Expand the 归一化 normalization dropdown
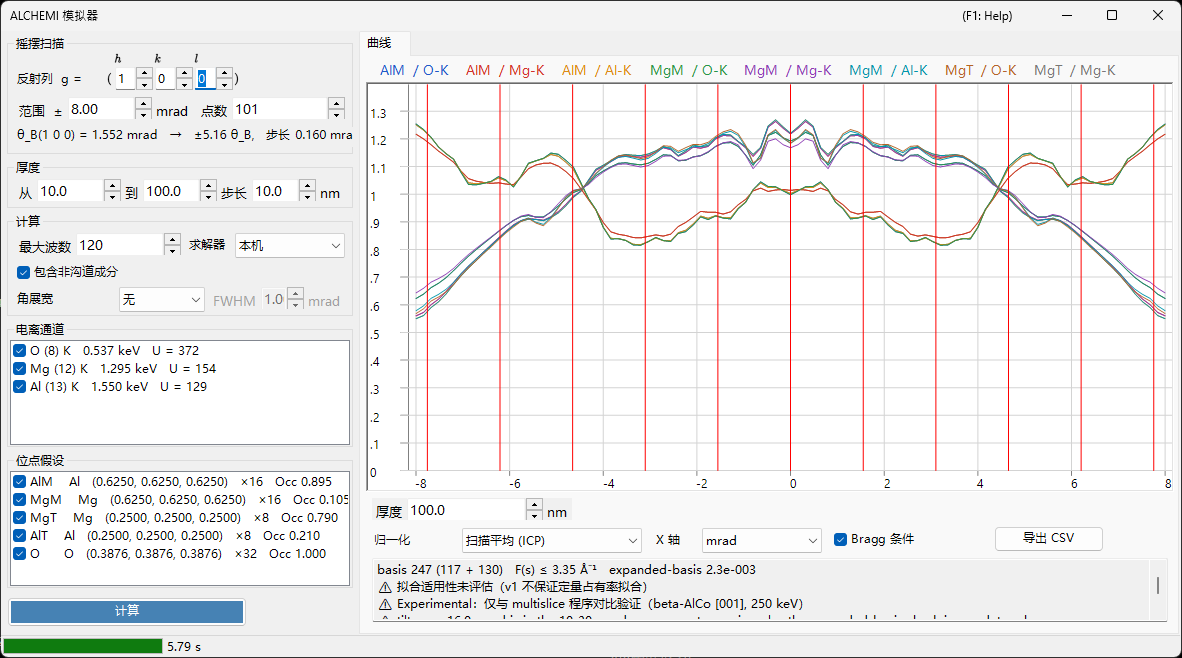 (551, 540)
